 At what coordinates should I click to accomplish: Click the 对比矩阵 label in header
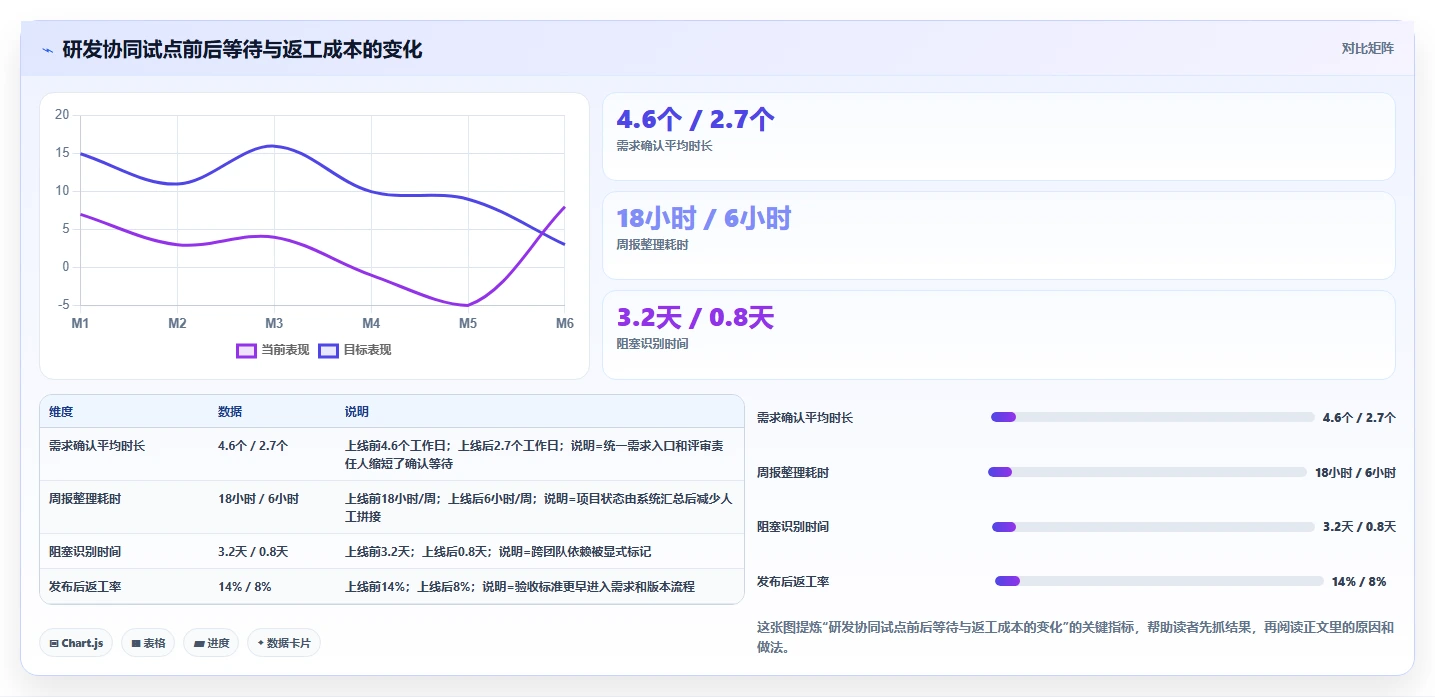point(1367,48)
